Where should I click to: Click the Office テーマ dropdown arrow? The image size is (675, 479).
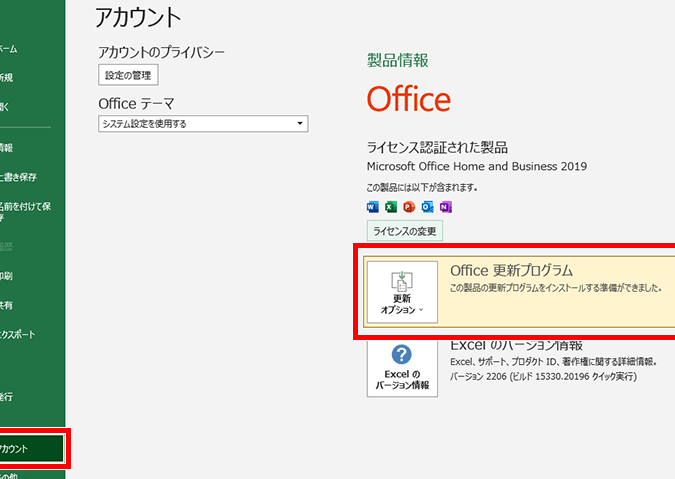[x=299, y=124]
